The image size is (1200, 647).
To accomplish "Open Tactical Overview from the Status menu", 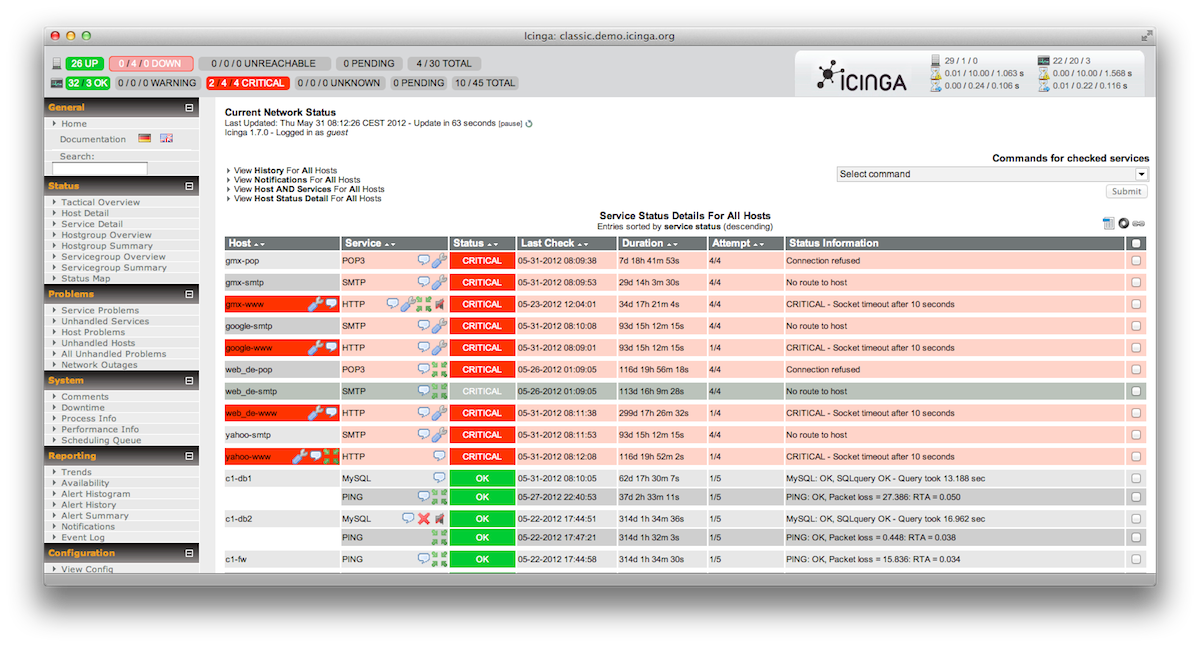I will point(100,202).
